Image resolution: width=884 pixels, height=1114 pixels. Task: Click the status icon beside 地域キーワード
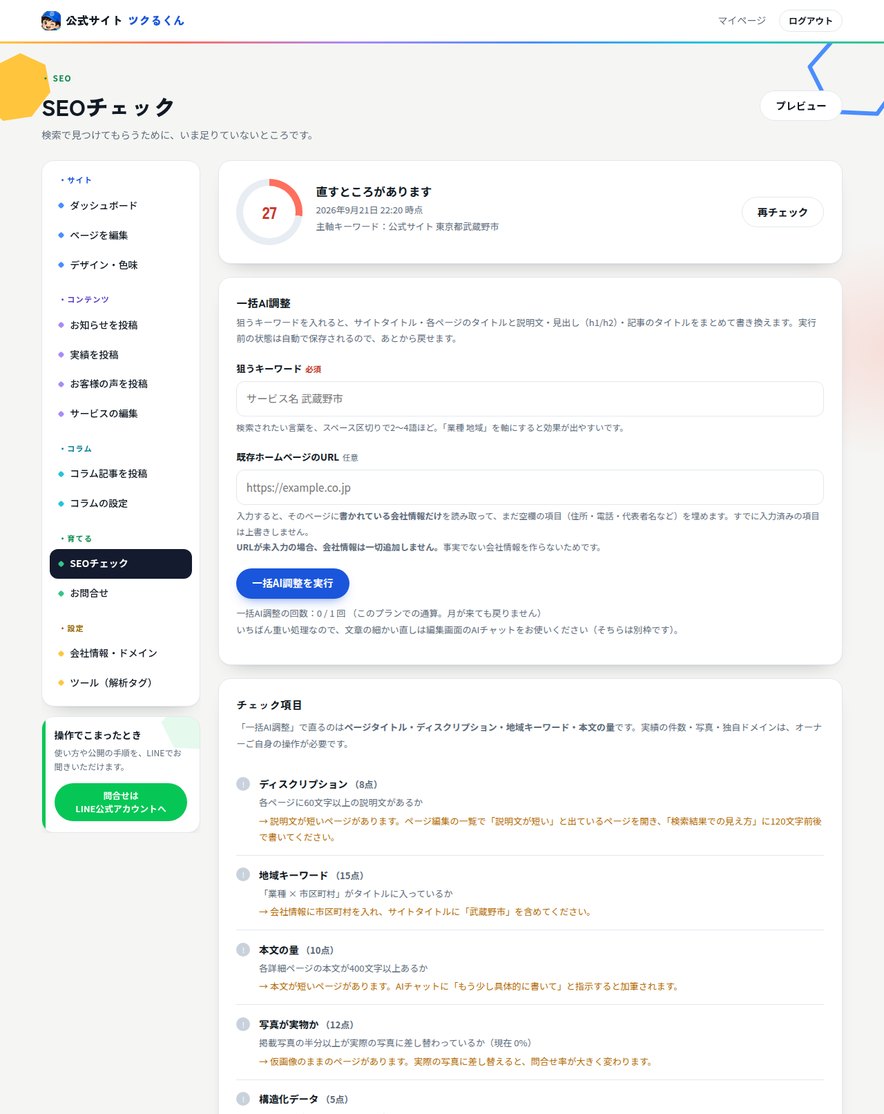coord(243,875)
